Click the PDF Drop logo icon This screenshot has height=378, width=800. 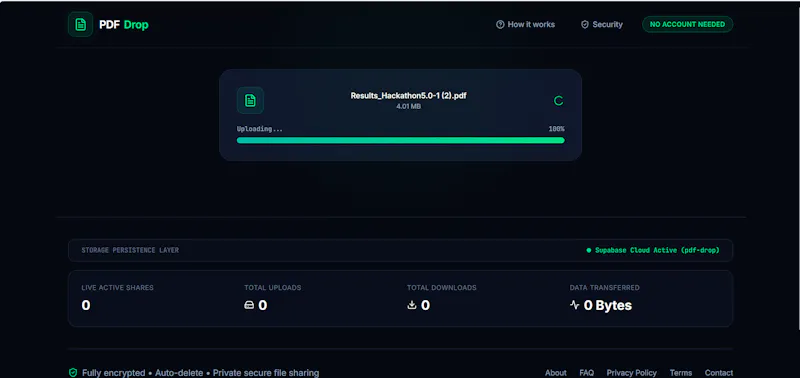[x=81, y=24]
